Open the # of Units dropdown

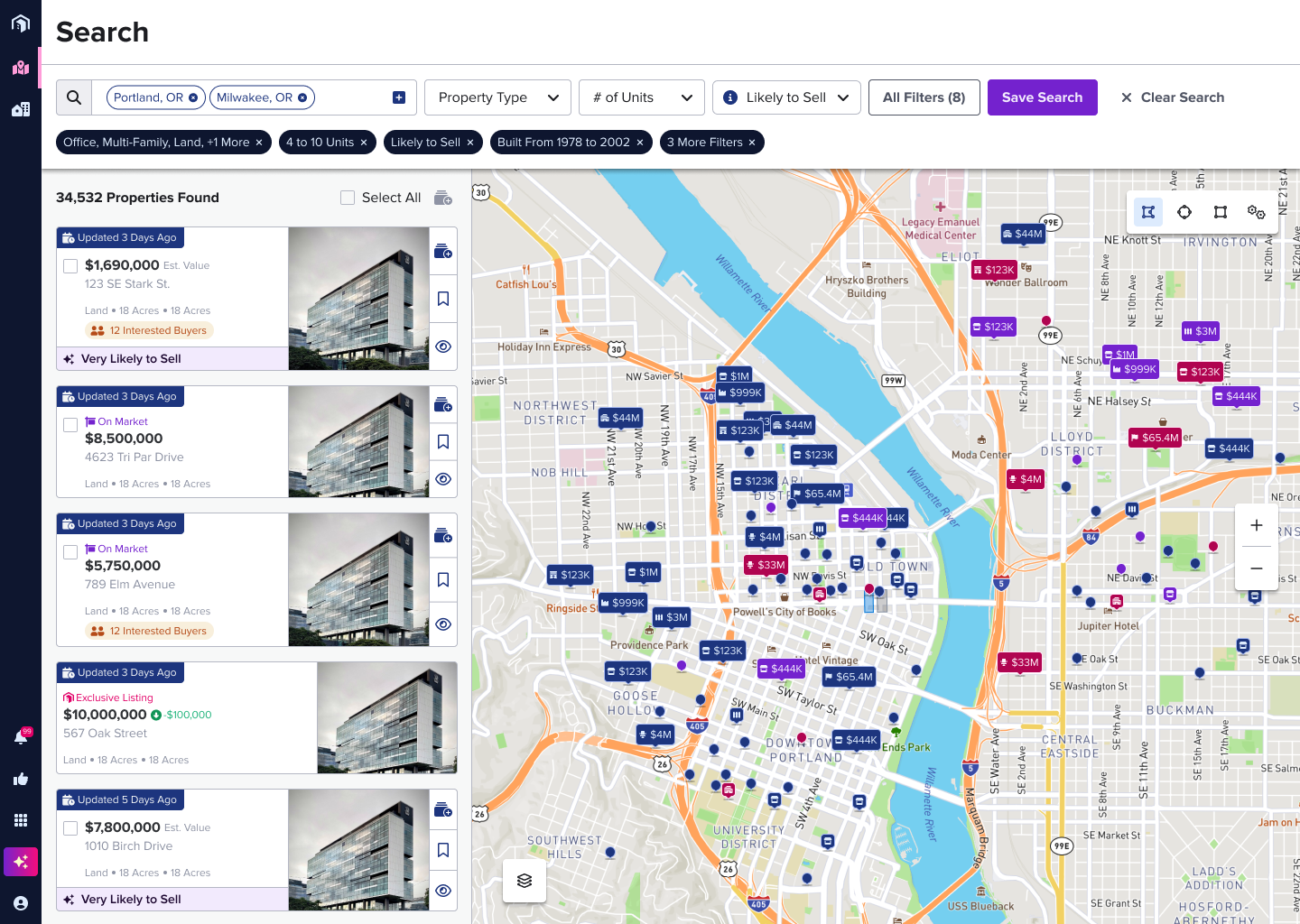point(642,97)
